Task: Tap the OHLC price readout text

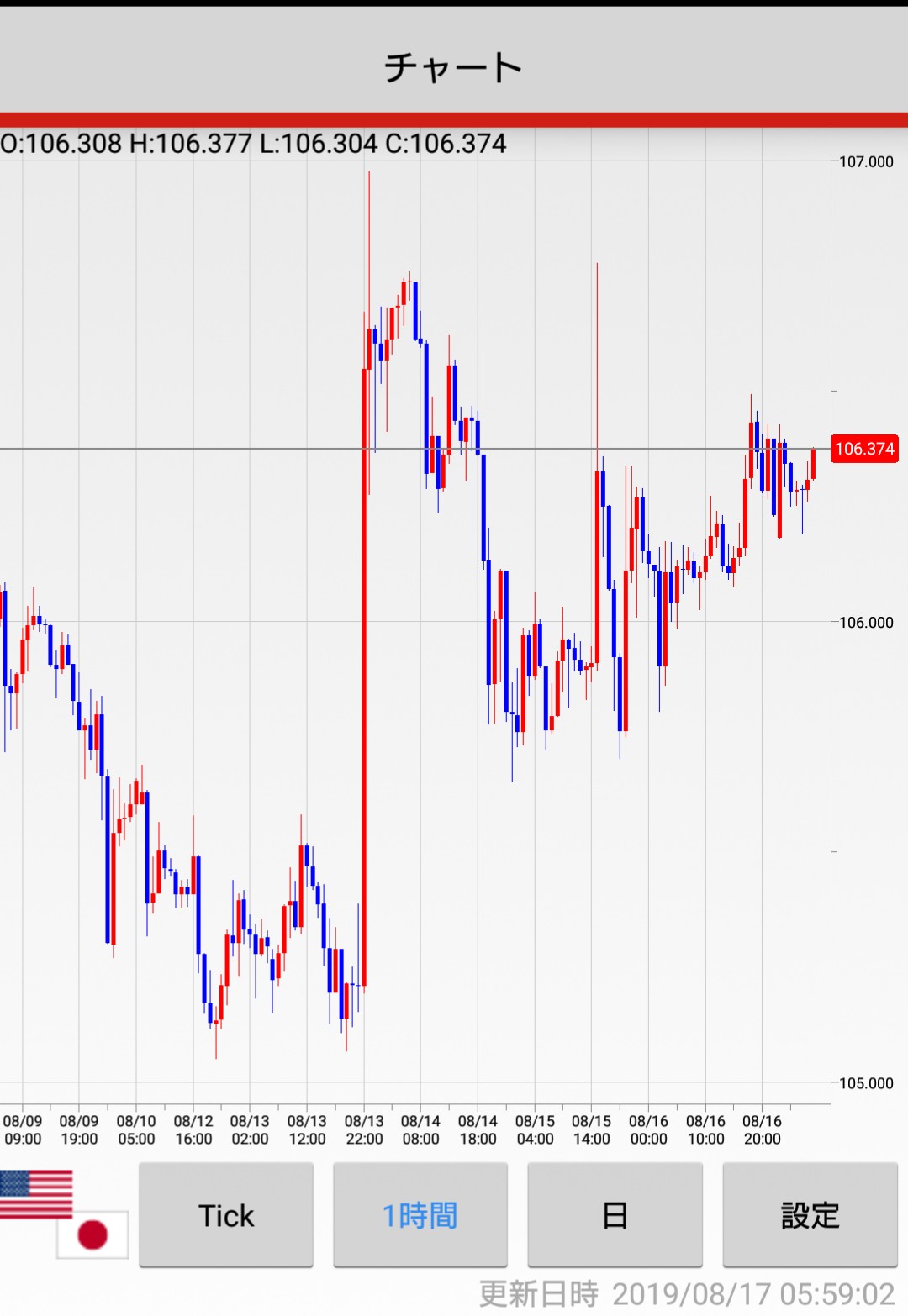Action: [x=253, y=144]
